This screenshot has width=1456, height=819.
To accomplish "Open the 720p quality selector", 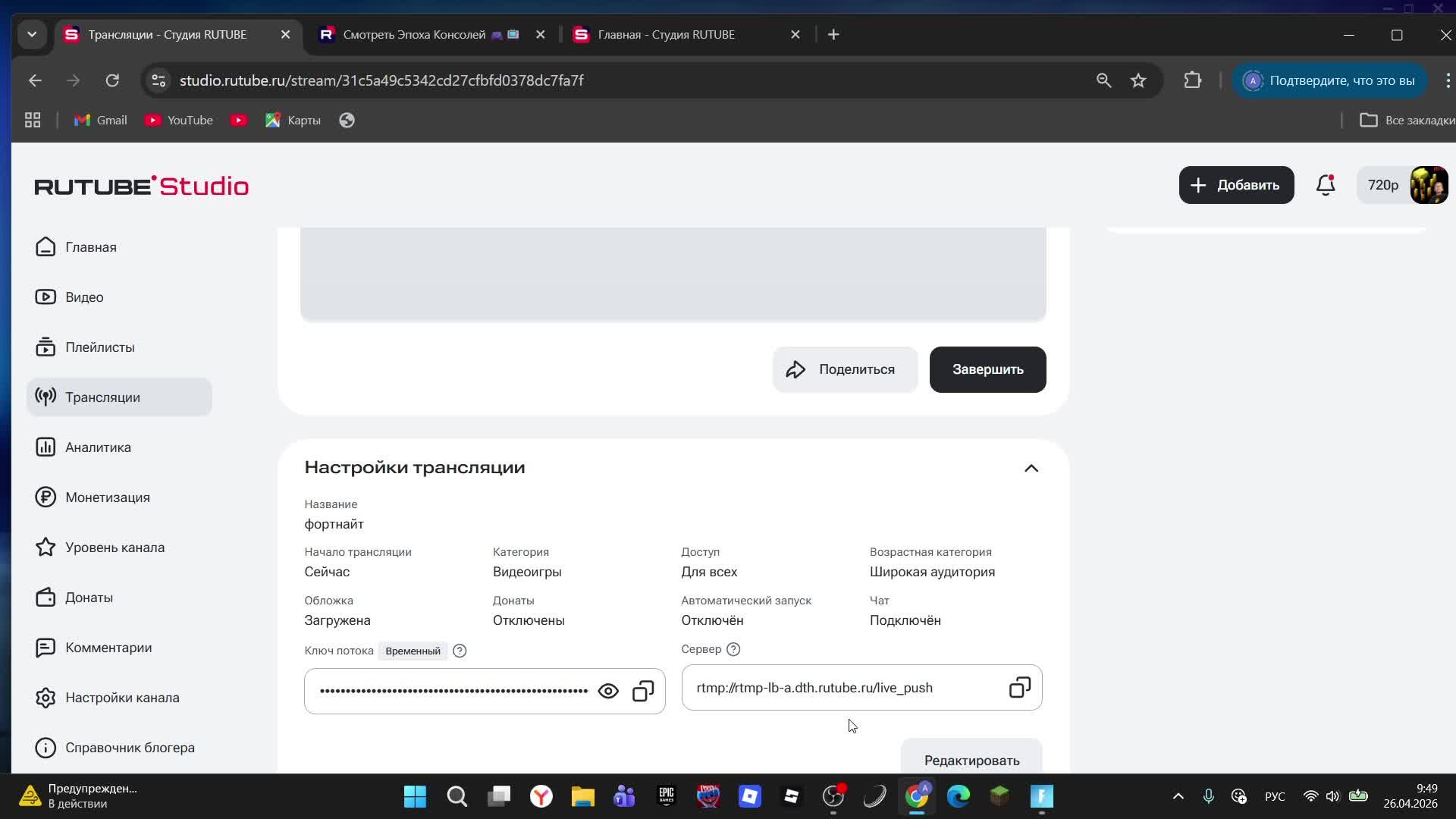I will pyautogui.click(x=1382, y=185).
